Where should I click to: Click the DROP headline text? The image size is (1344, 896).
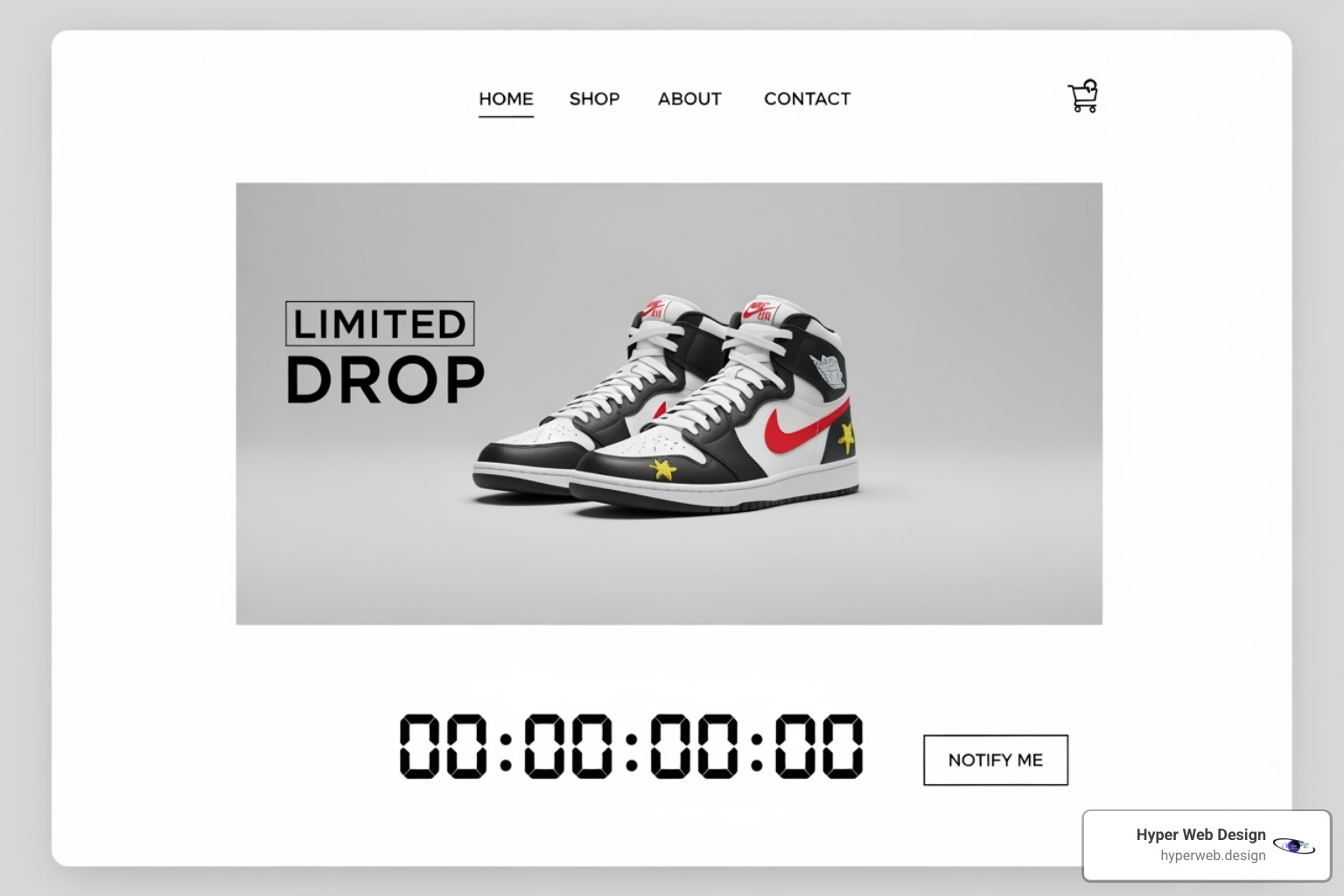[x=385, y=380]
